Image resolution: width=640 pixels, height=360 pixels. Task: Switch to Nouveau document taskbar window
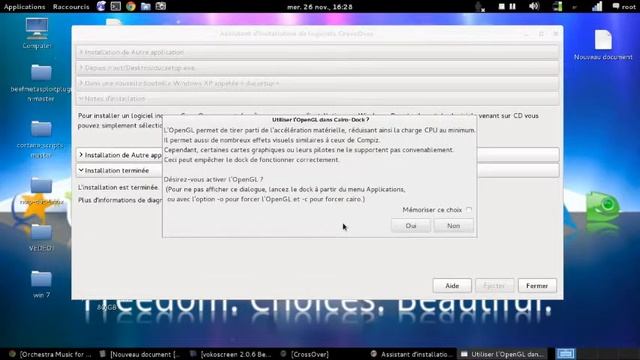tap(140, 354)
